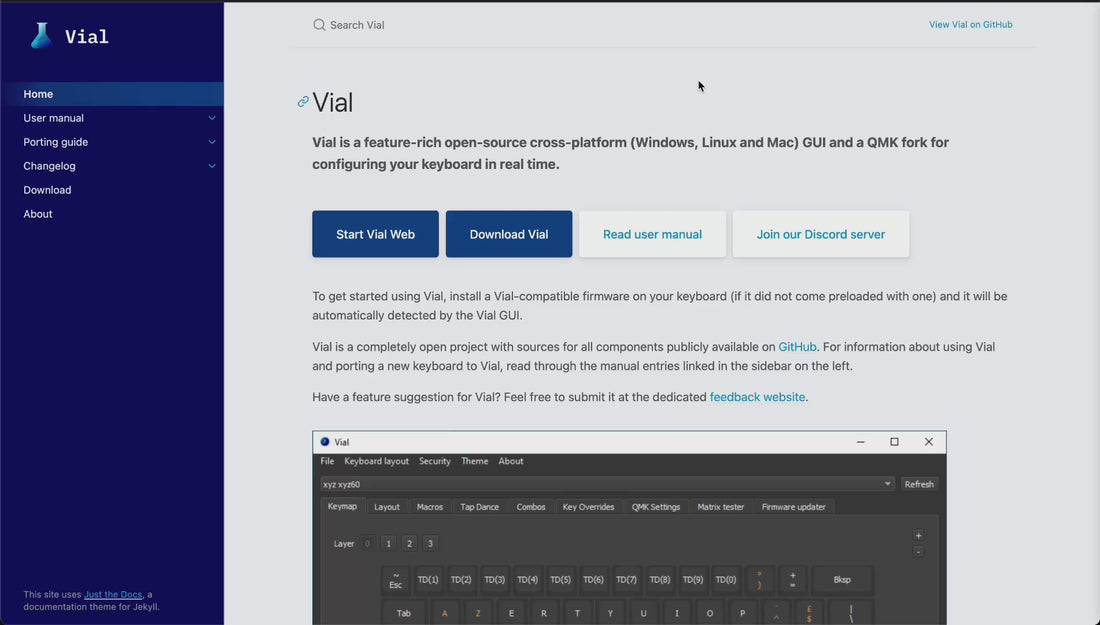Click the Vial app screenshot image
The width and height of the screenshot is (1100, 625).
[x=629, y=527]
